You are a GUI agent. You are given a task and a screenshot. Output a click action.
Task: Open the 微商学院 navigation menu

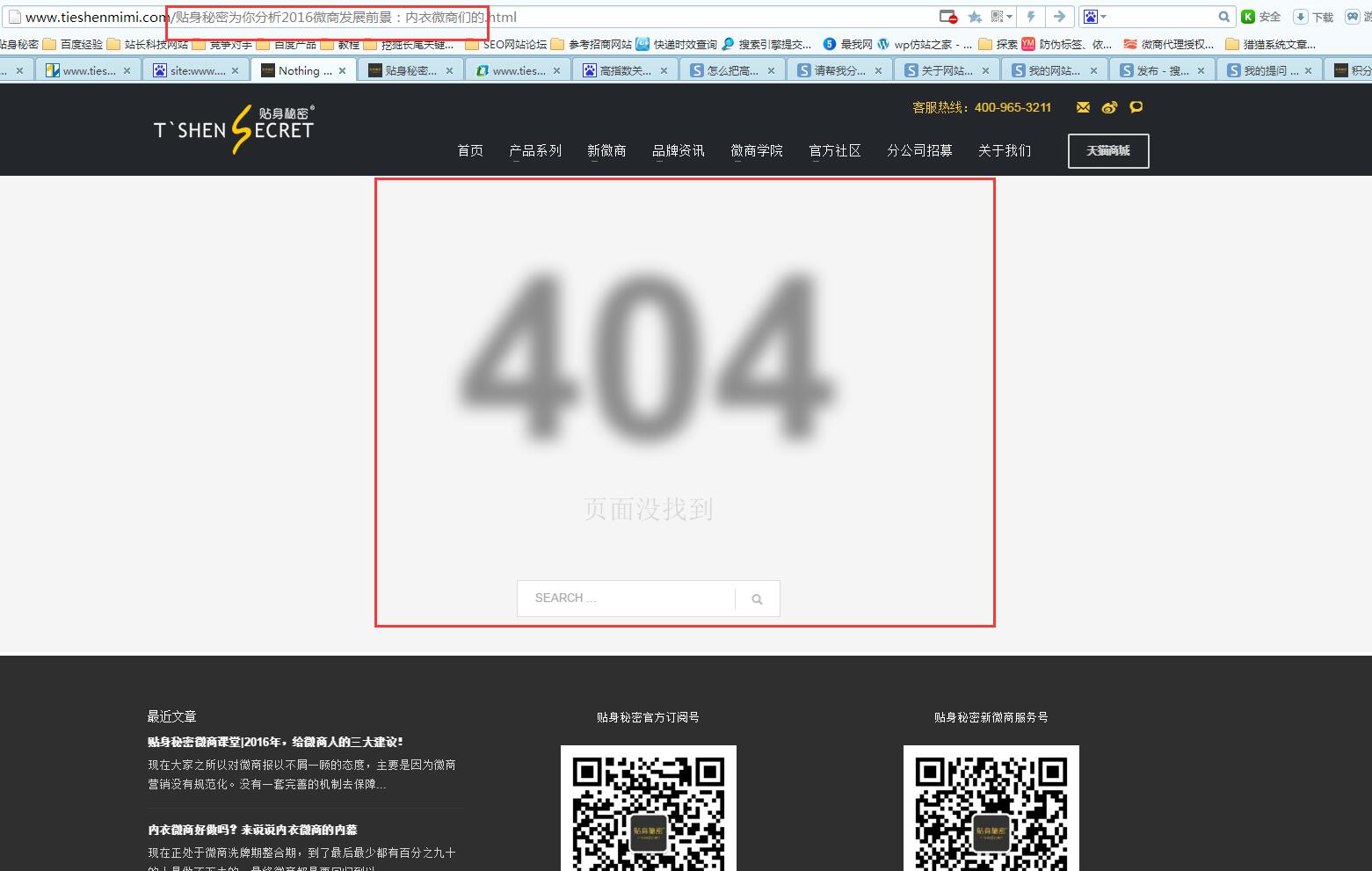click(x=757, y=150)
